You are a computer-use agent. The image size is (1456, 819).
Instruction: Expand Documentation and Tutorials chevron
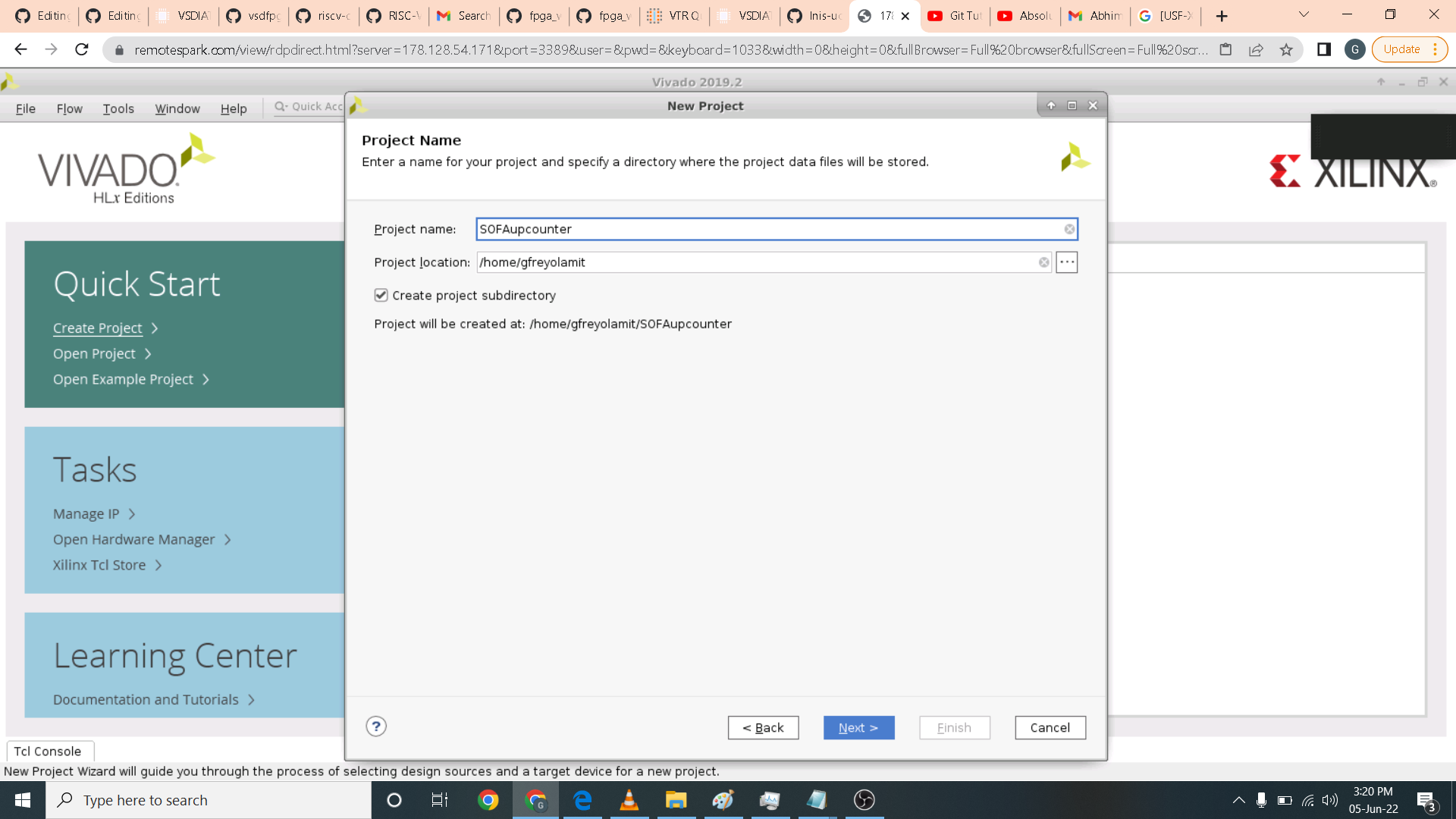[x=251, y=700]
